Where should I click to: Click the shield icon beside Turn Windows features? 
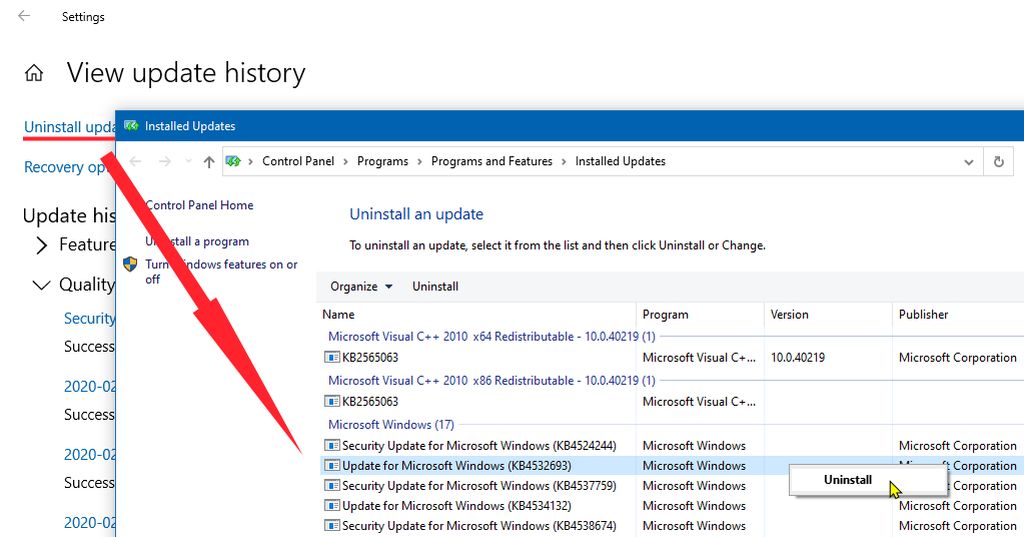(130, 265)
